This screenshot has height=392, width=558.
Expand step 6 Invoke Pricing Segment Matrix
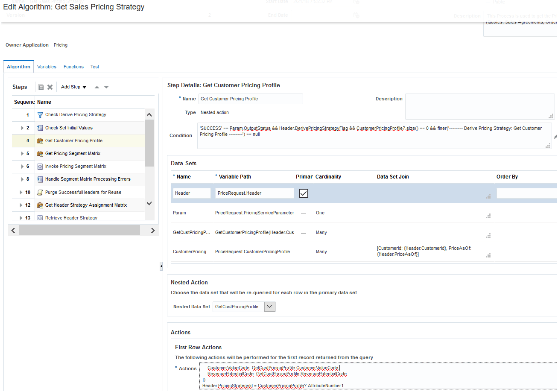coord(22,166)
